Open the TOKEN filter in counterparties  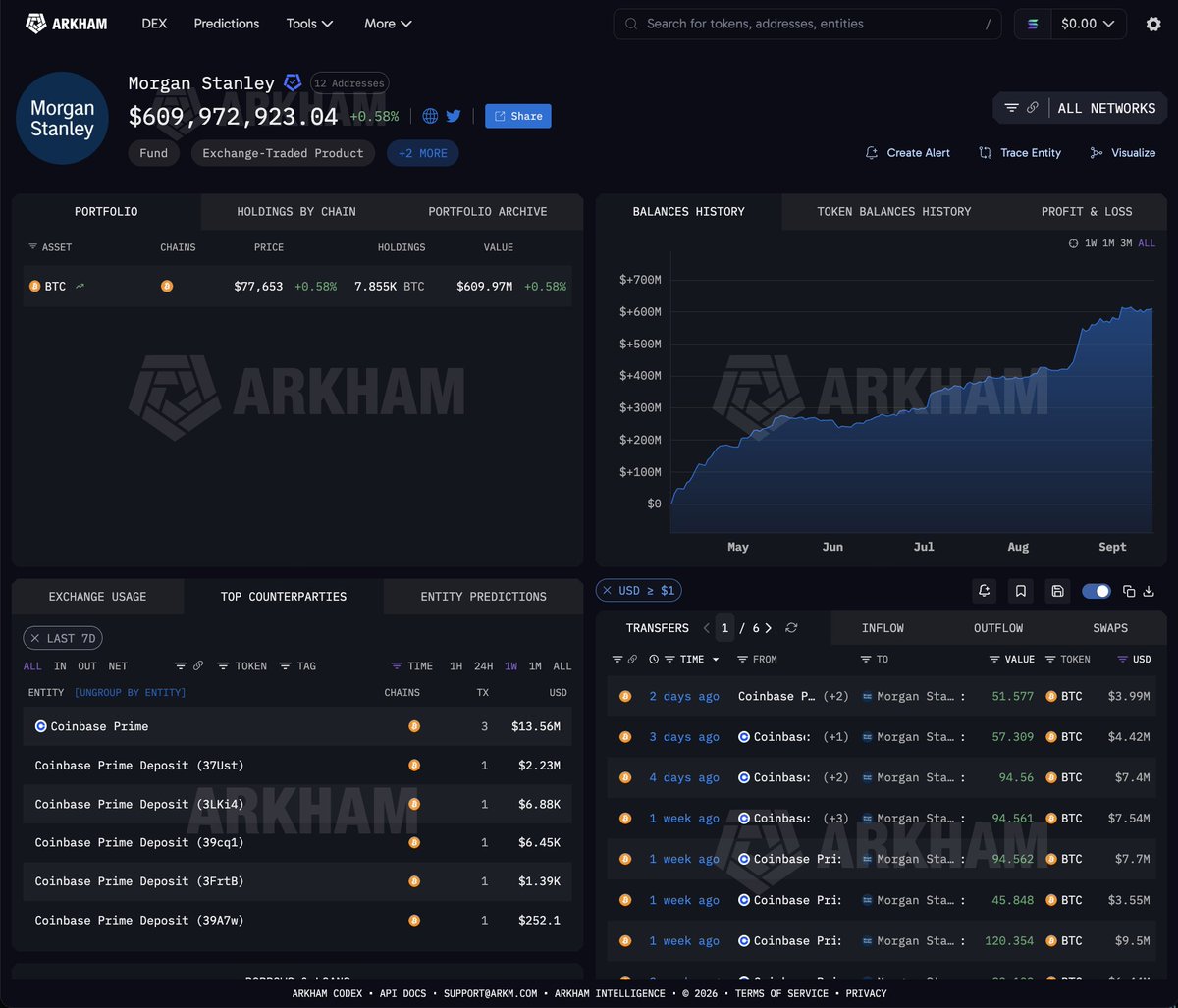[x=241, y=666]
